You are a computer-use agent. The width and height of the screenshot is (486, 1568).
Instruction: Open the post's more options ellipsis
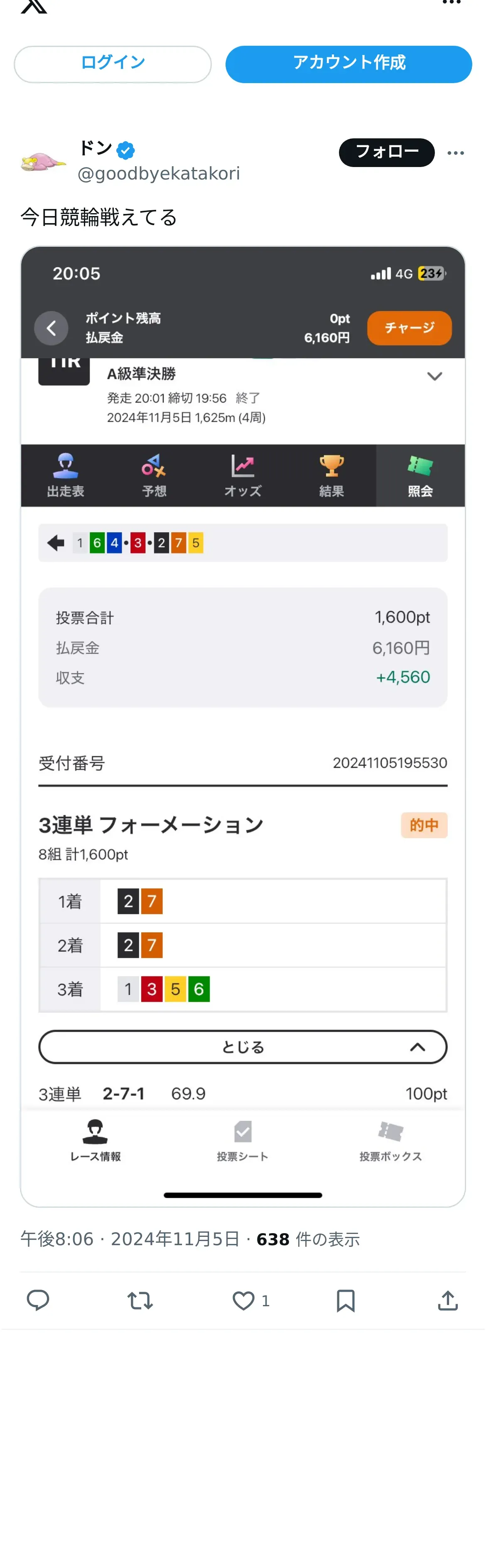pos(456,153)
